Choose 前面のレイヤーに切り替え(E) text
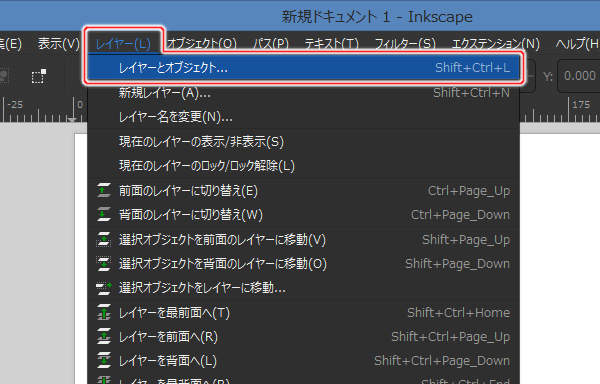 pyautogui.click(x=188, y=190)
